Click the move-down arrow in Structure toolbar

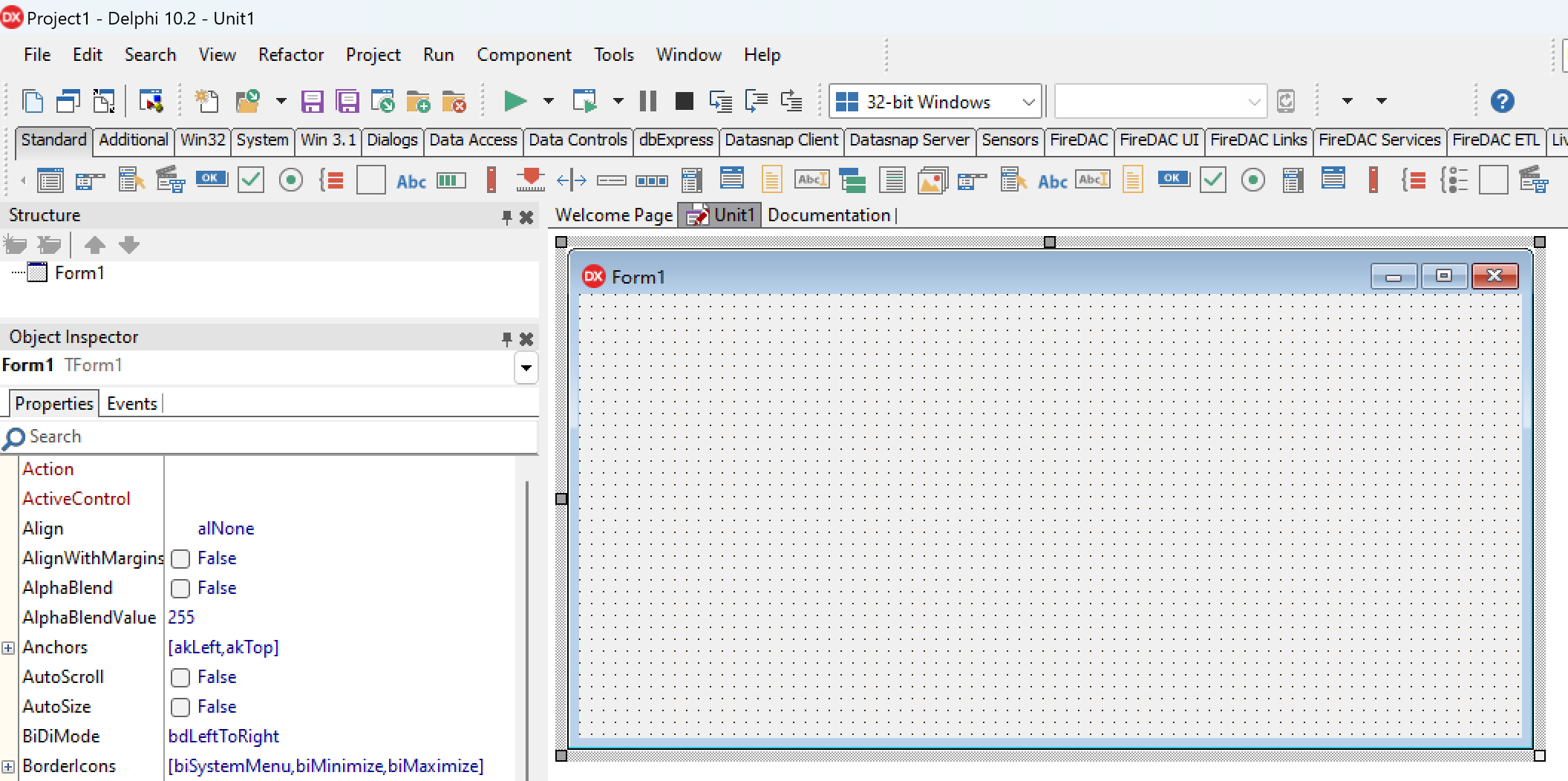point(129,244)
